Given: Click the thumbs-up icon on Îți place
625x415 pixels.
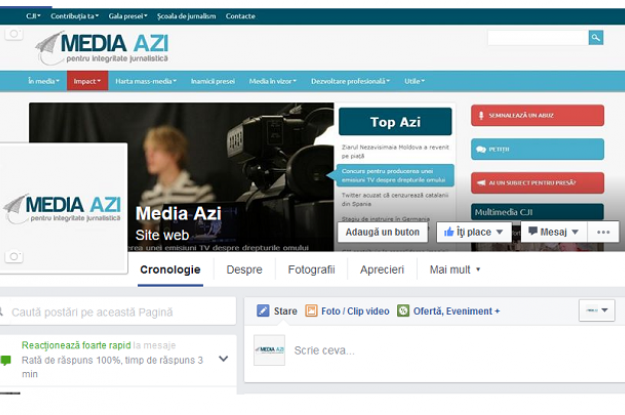Looking at the screenshot, I should tap(449, 232).
